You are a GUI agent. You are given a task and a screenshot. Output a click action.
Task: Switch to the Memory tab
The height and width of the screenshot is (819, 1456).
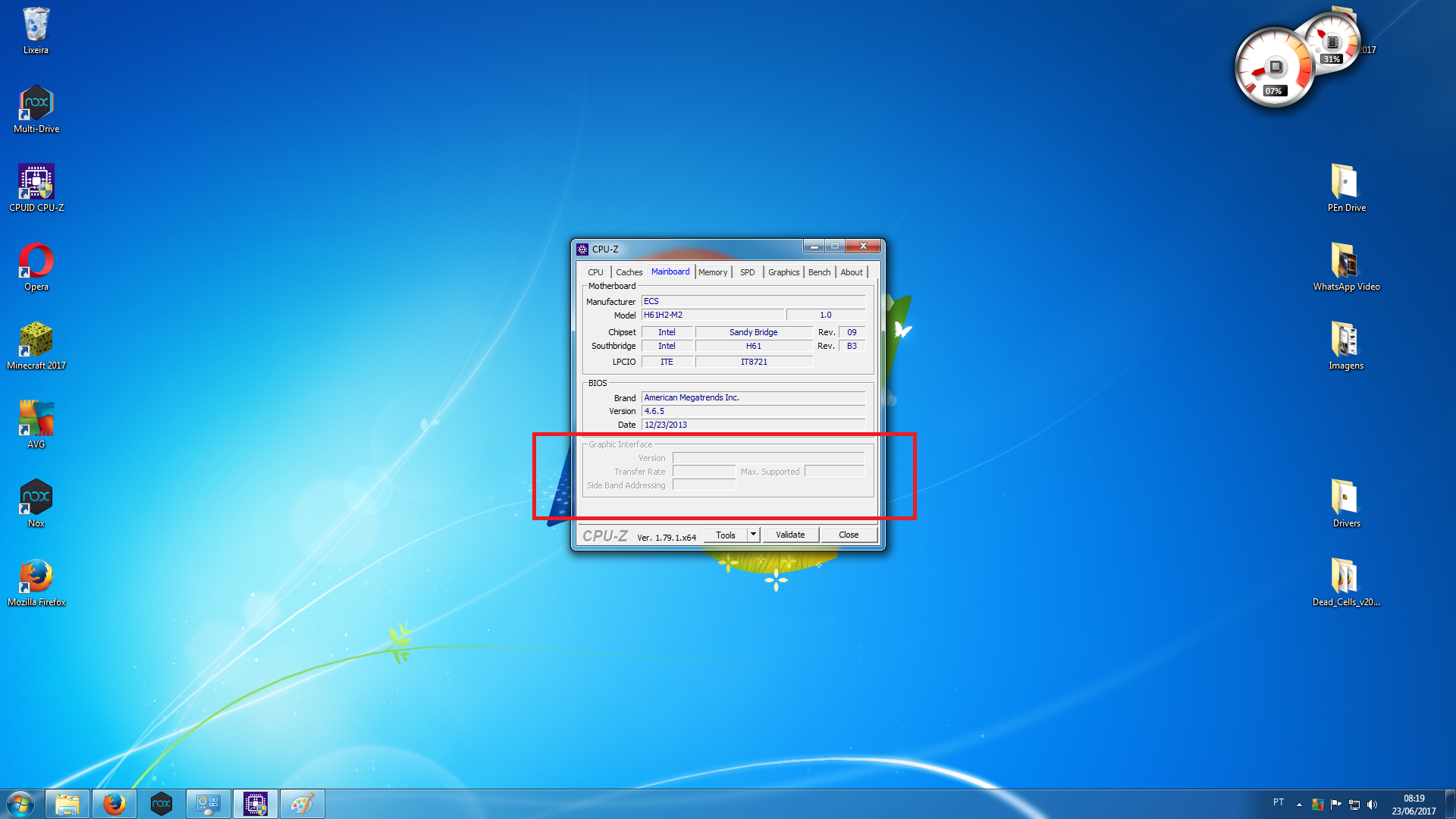click(x=713, y=272)
